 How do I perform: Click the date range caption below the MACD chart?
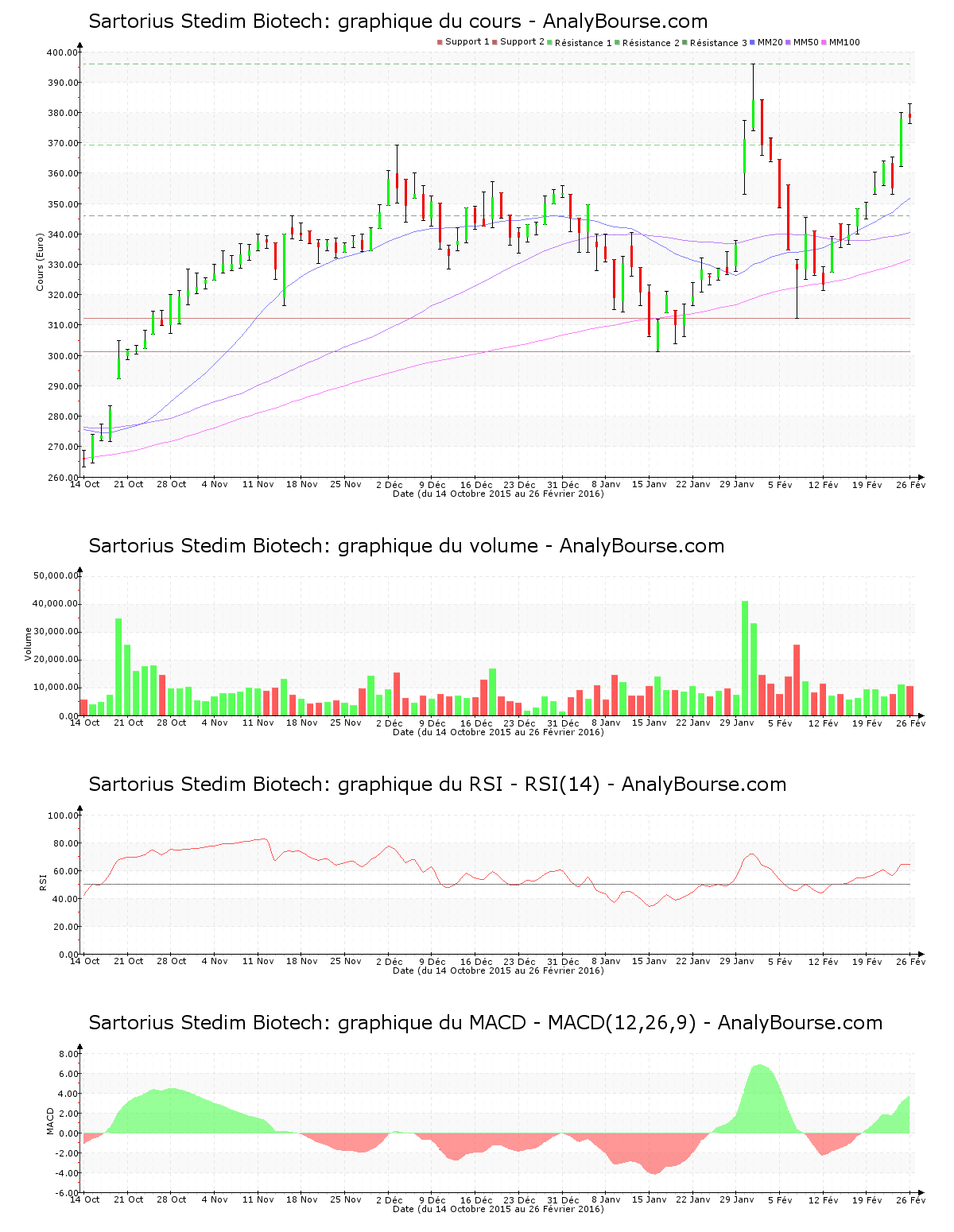coord(498,1209)
